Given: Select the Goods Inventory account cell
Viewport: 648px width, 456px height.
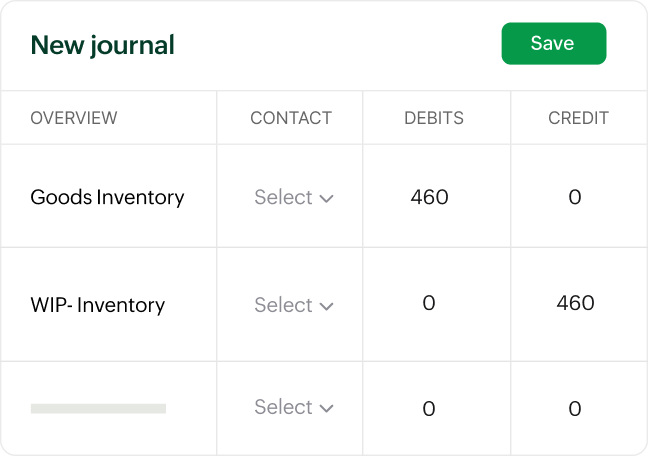Looking at the screenshot, I should pyautogui.click(x=107, y=197).
